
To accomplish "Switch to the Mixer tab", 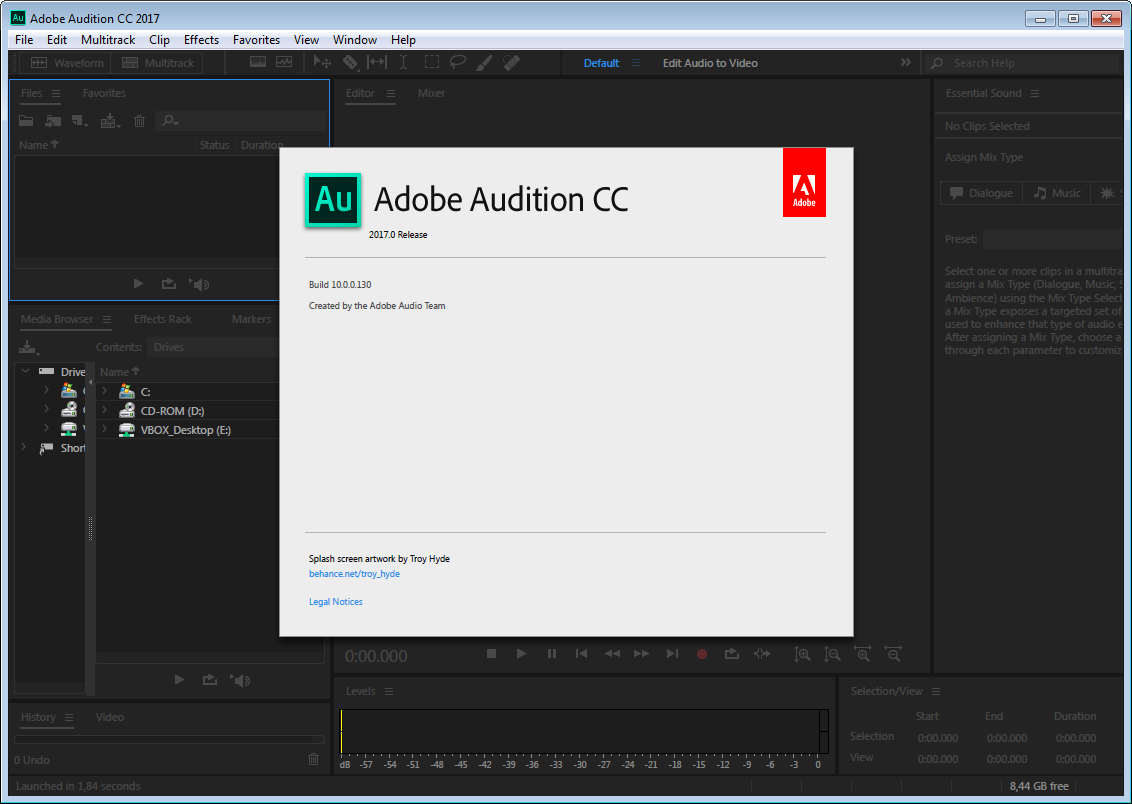I will point(431,93).
